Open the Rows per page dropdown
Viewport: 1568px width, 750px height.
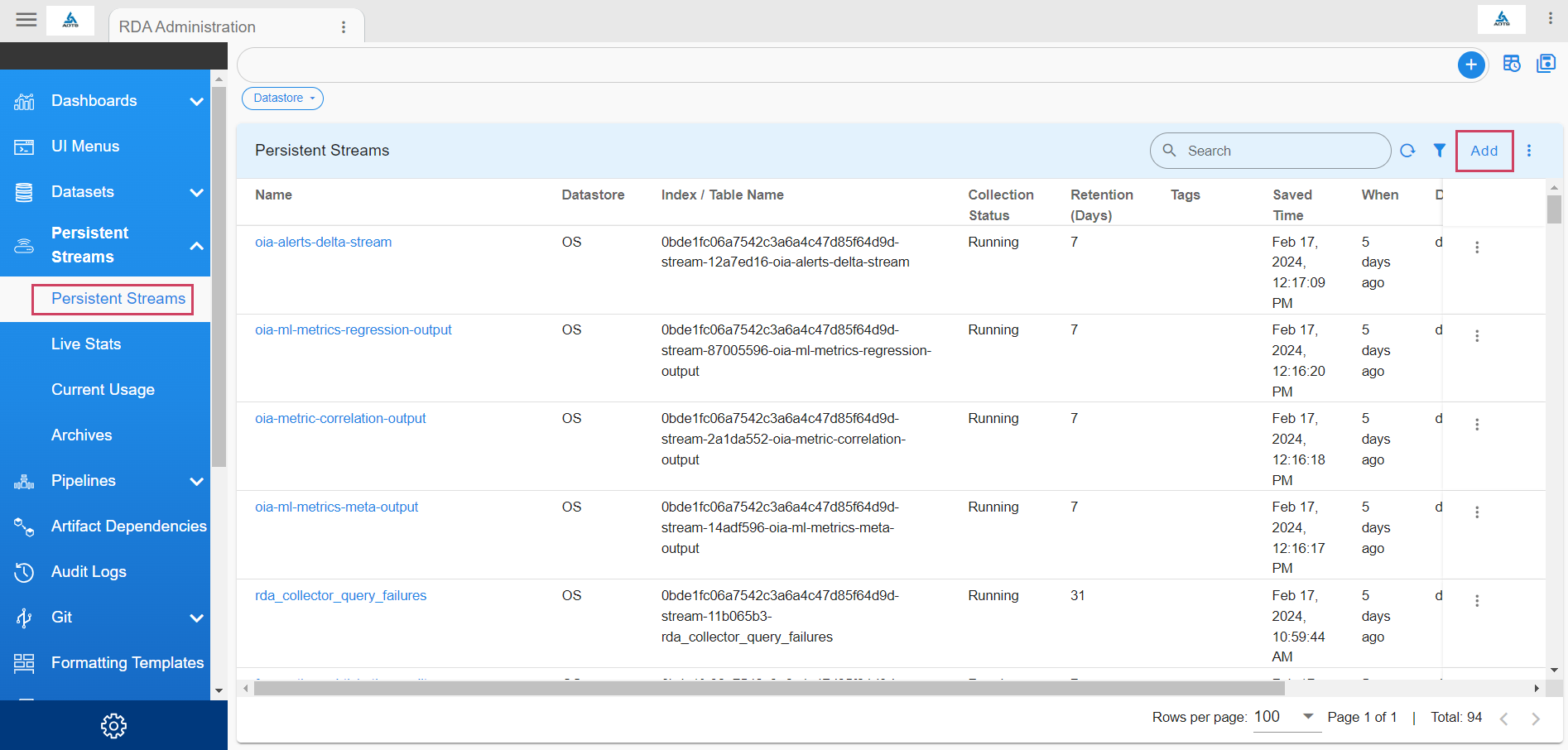[1283, 717]
